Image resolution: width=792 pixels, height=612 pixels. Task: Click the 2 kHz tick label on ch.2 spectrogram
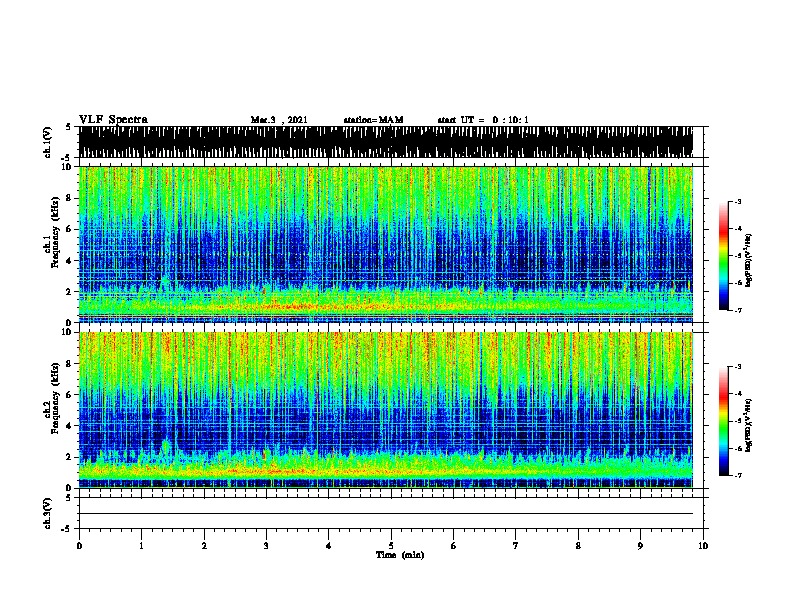click(69, 457)
